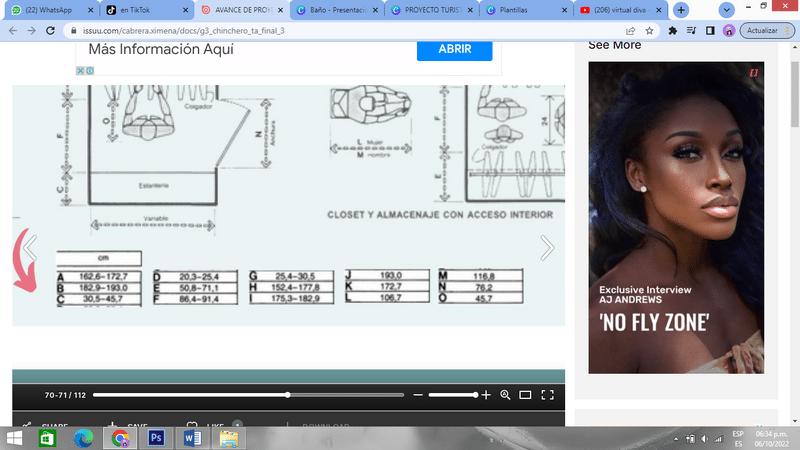Switch to the PROYECTO TURIS tab

click(x=432, y=10)
